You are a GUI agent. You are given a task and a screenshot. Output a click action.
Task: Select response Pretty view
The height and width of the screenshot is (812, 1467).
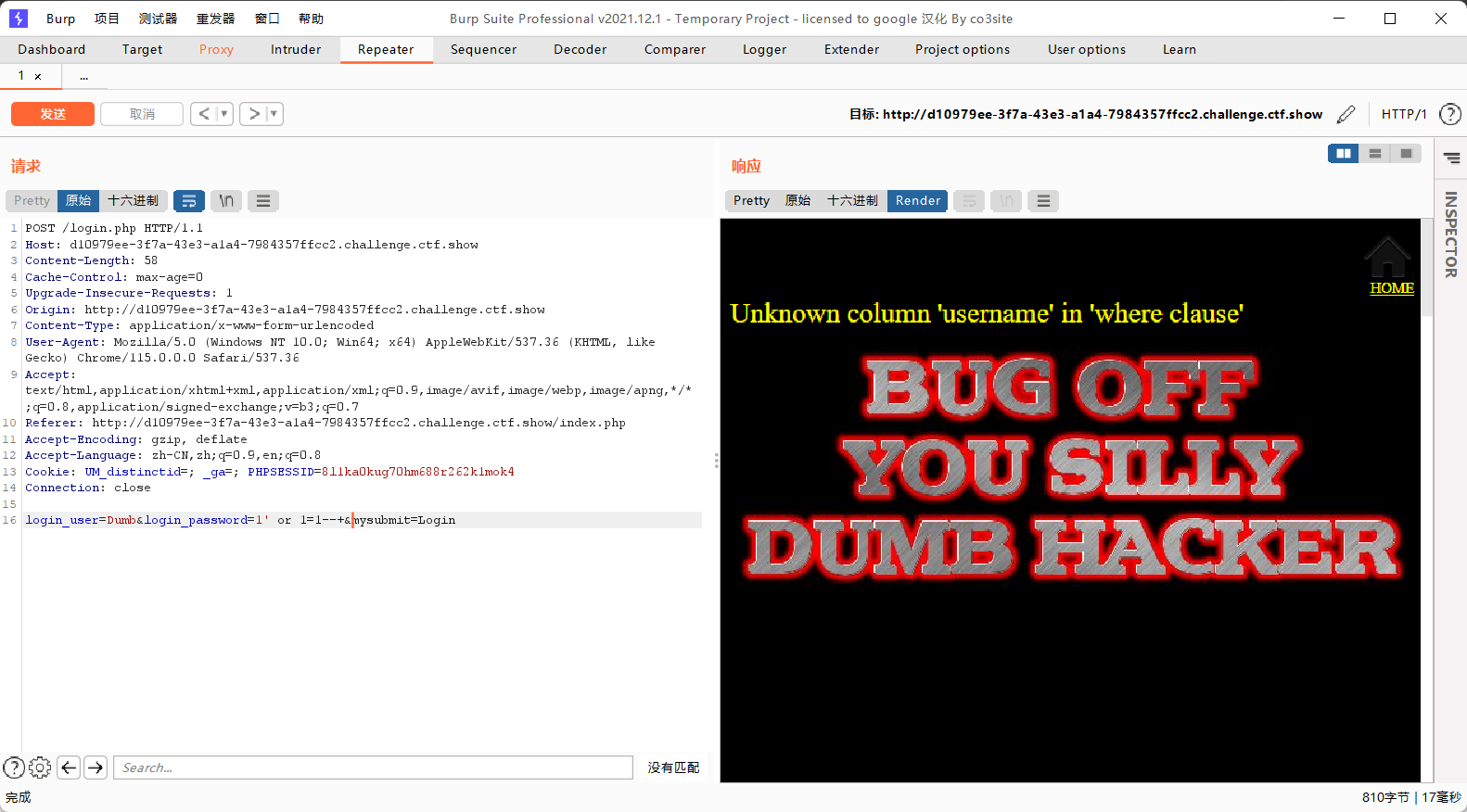click(751, 200)
